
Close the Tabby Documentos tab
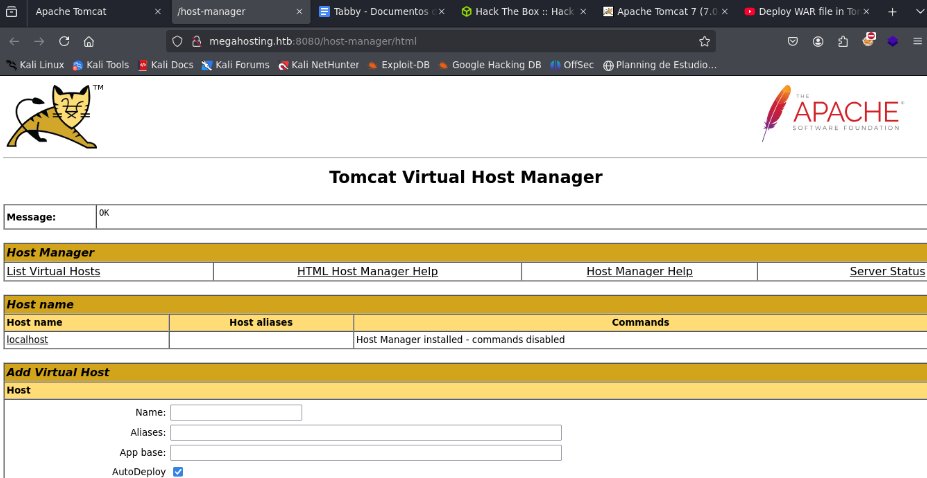coord(441,11)
